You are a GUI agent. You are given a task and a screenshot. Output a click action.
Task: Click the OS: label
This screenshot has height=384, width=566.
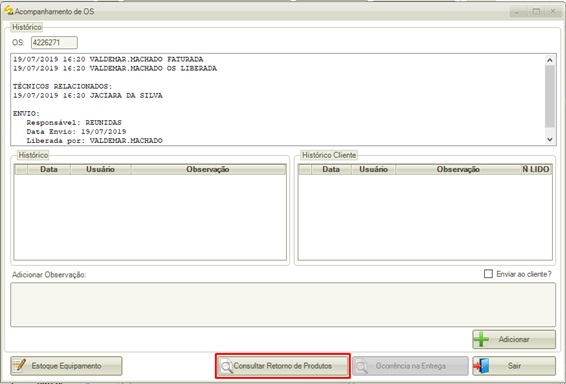coord(18,43)
